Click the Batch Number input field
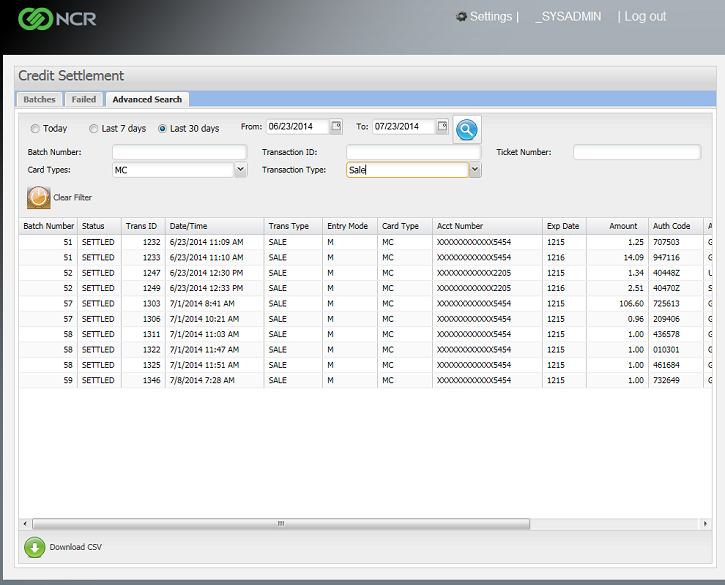Viewport: 725px width, 585px height. (179, 152)
